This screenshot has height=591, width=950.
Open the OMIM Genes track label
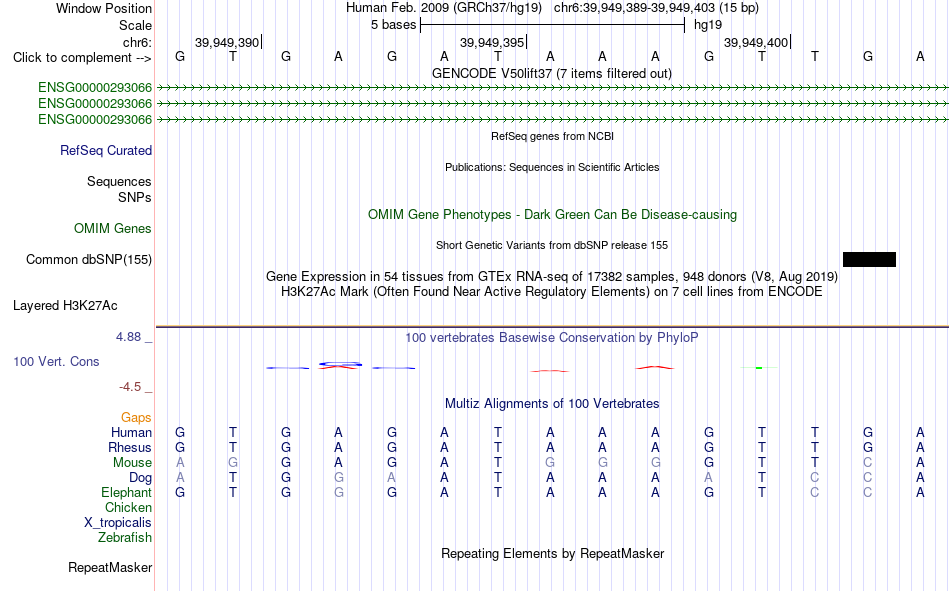tap(113, 229)
